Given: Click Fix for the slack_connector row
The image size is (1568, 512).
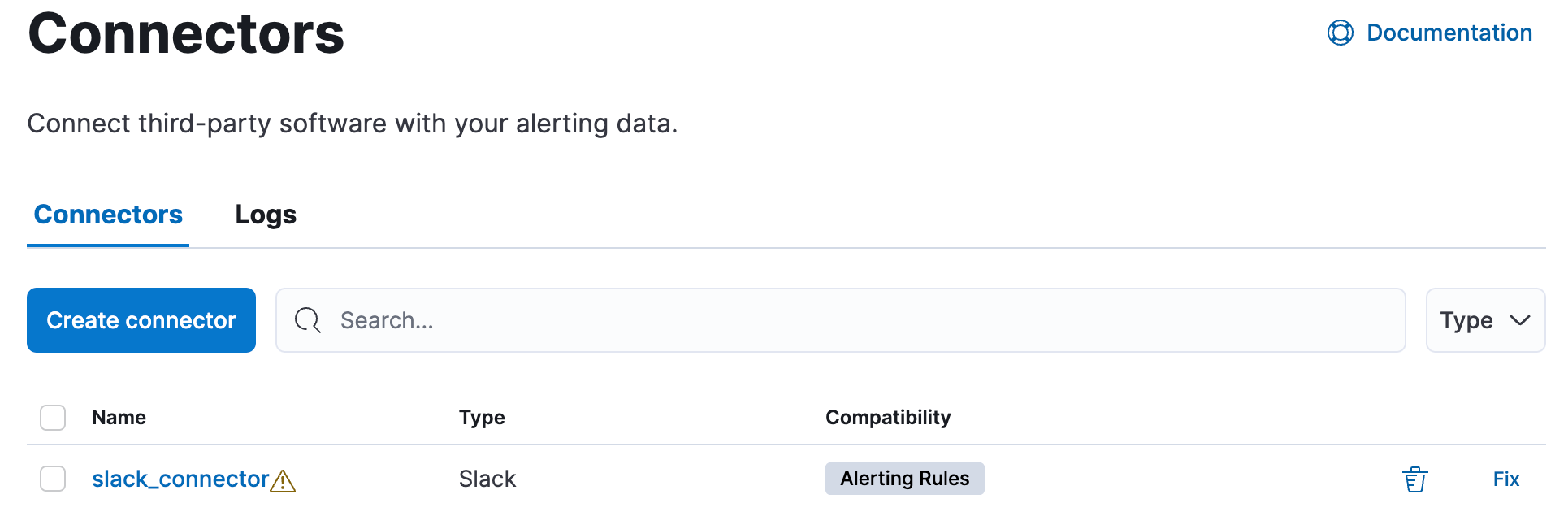Looking at the screenshot, I should tap(1505, 479).
